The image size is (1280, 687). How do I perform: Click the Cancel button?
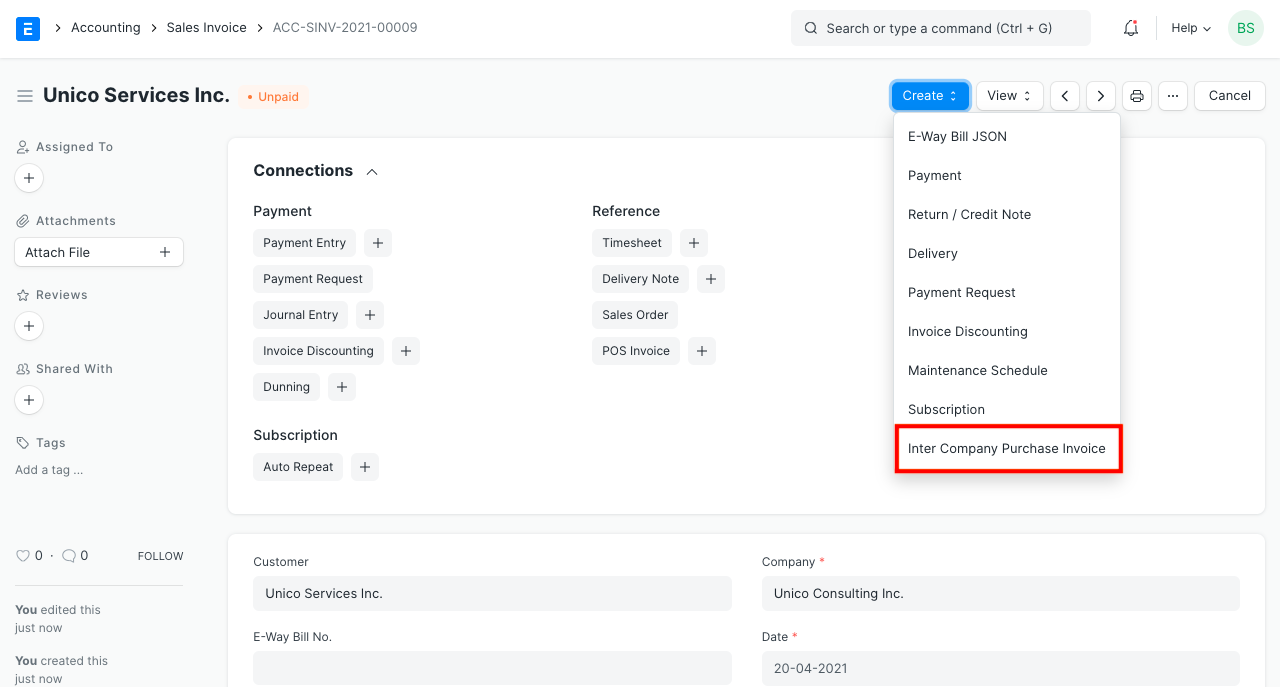1229,95
